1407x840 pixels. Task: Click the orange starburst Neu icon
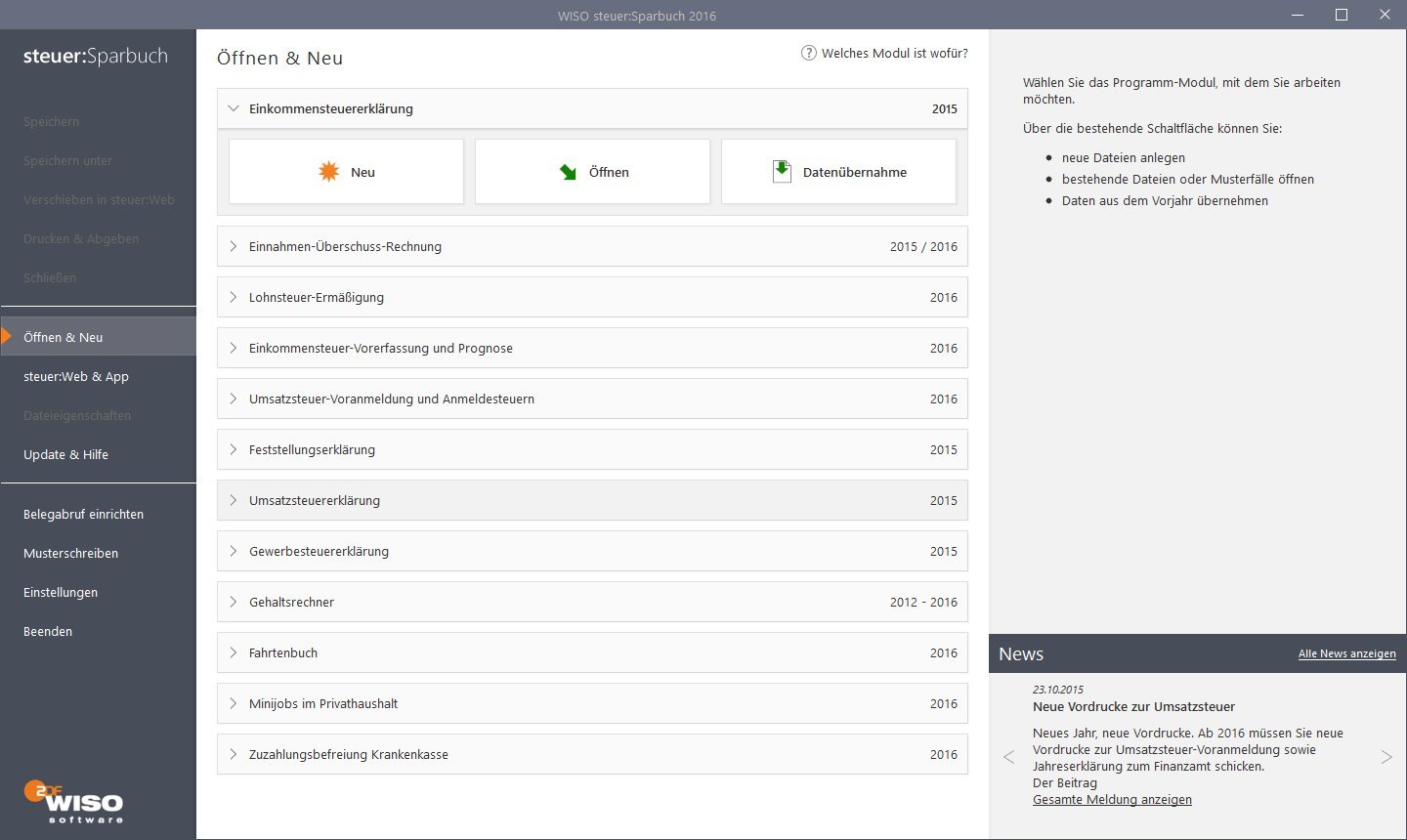coord(329,172)
